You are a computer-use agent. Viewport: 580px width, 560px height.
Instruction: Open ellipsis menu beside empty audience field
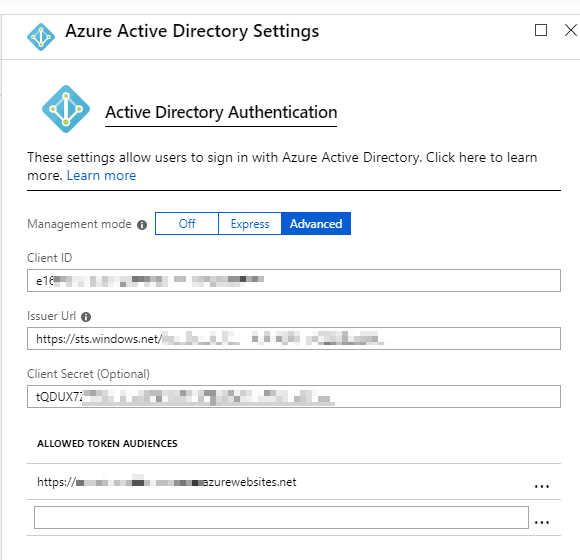point(542,522)
